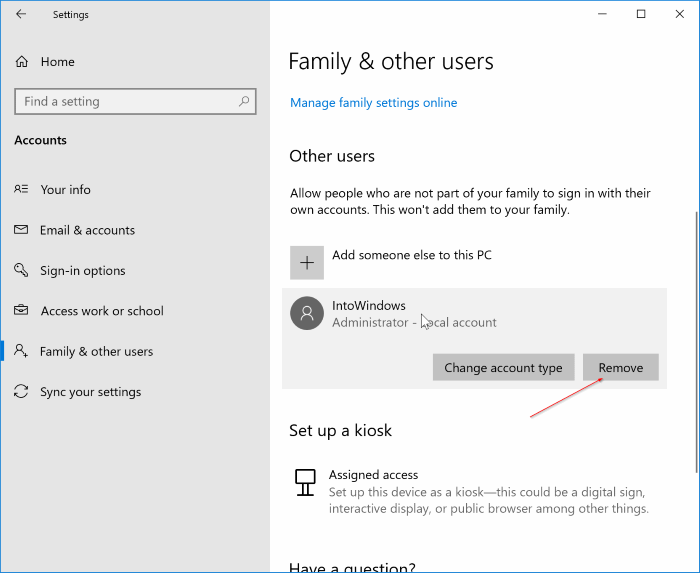The height and width of the screenshot is (573, 700).
Task: Open Sync your settings page
Action: (91, 392)
